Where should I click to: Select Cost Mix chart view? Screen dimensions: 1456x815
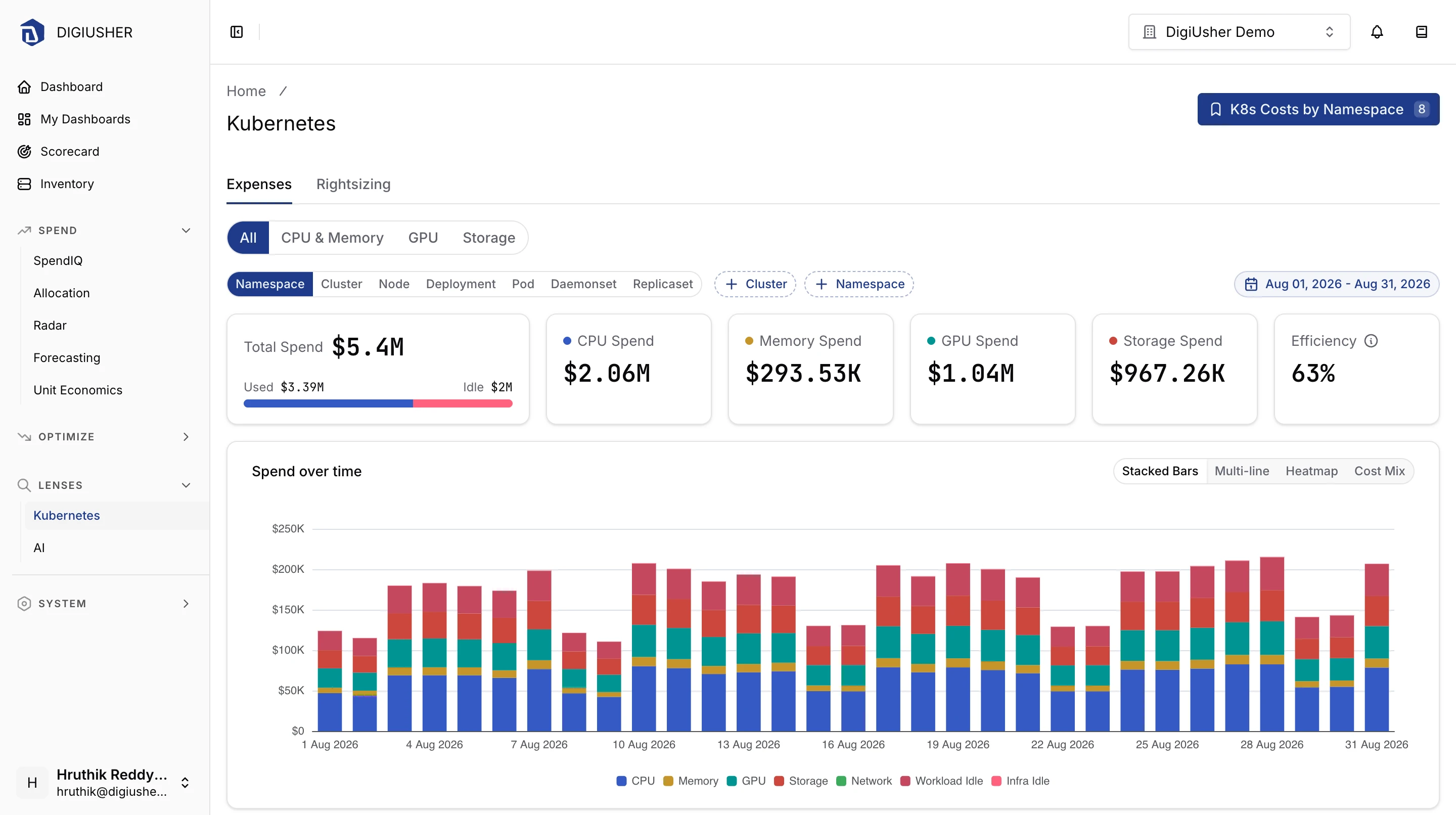click(x=1379, y=471)
